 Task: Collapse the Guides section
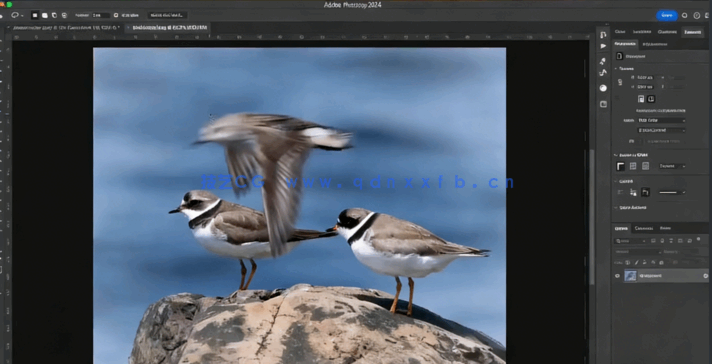[x=616, y=181]
